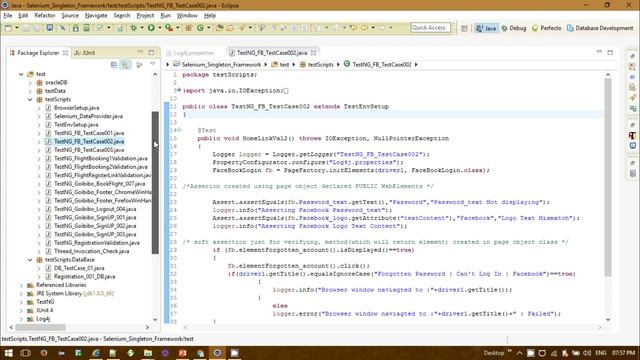This screenshot has width=640, height=360.
Task: Open the New file dropdown arrow
Action: (x=17, y=28)
